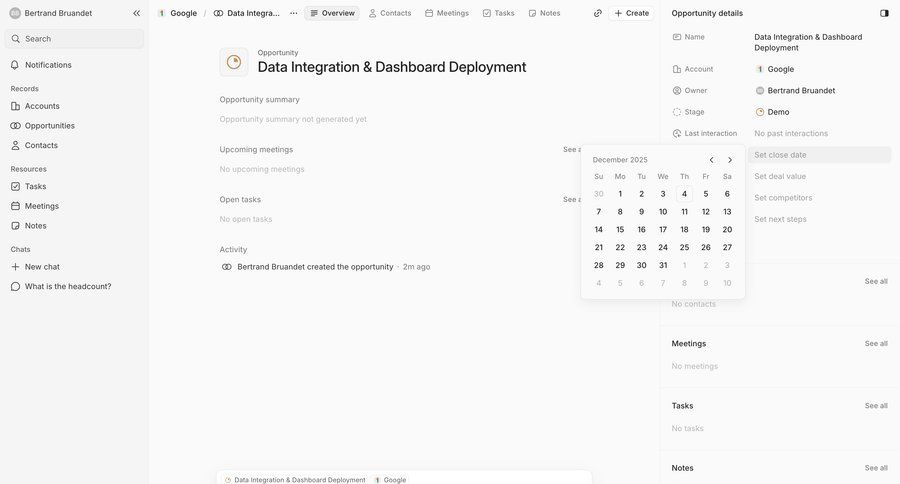Click the opportunity stage icon beside title

tap(234, 62)
